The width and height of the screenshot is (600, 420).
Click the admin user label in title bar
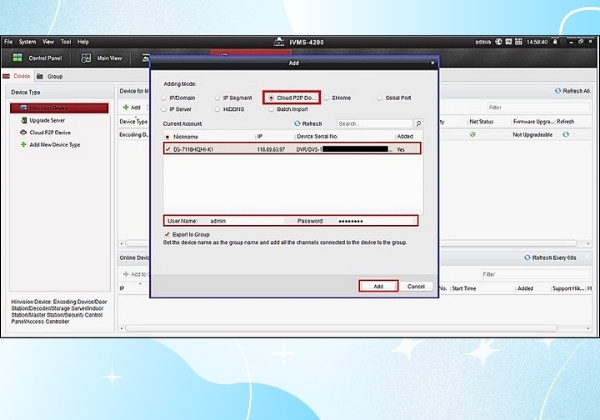click(x=483, y=42)
